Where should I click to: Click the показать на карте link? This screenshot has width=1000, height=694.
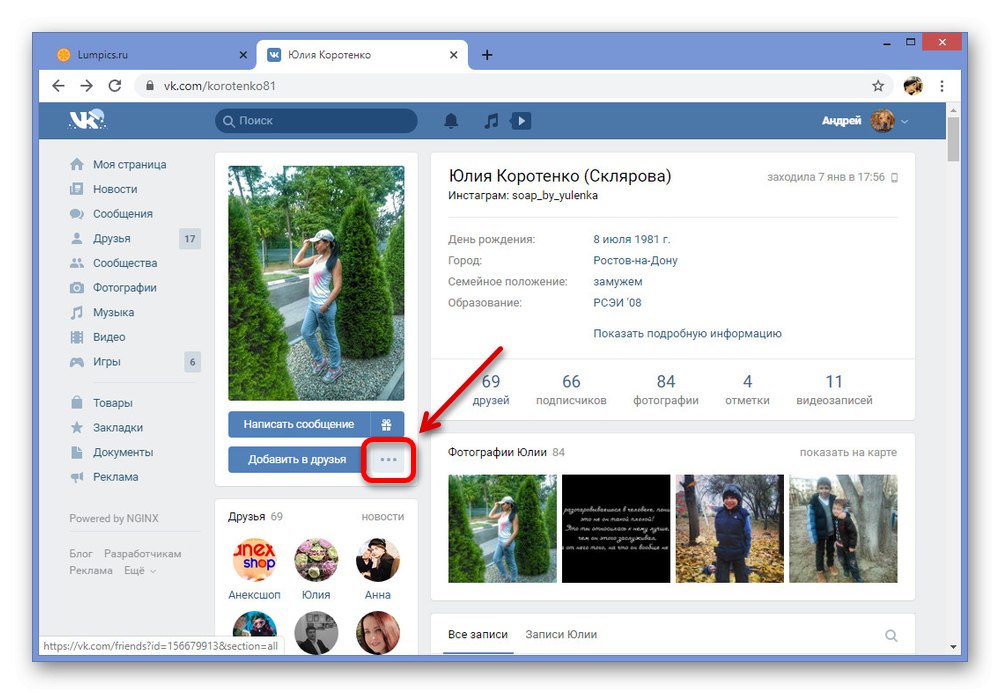(848, 452)
